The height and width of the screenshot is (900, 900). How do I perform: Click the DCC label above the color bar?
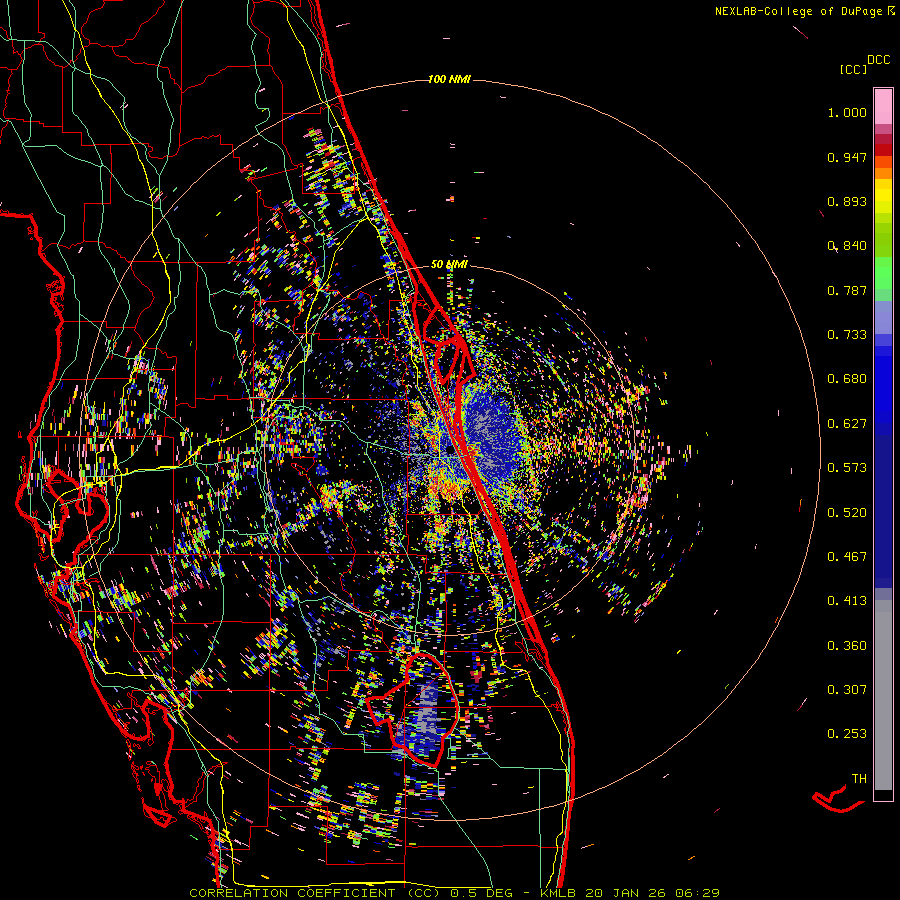[878, 60]
